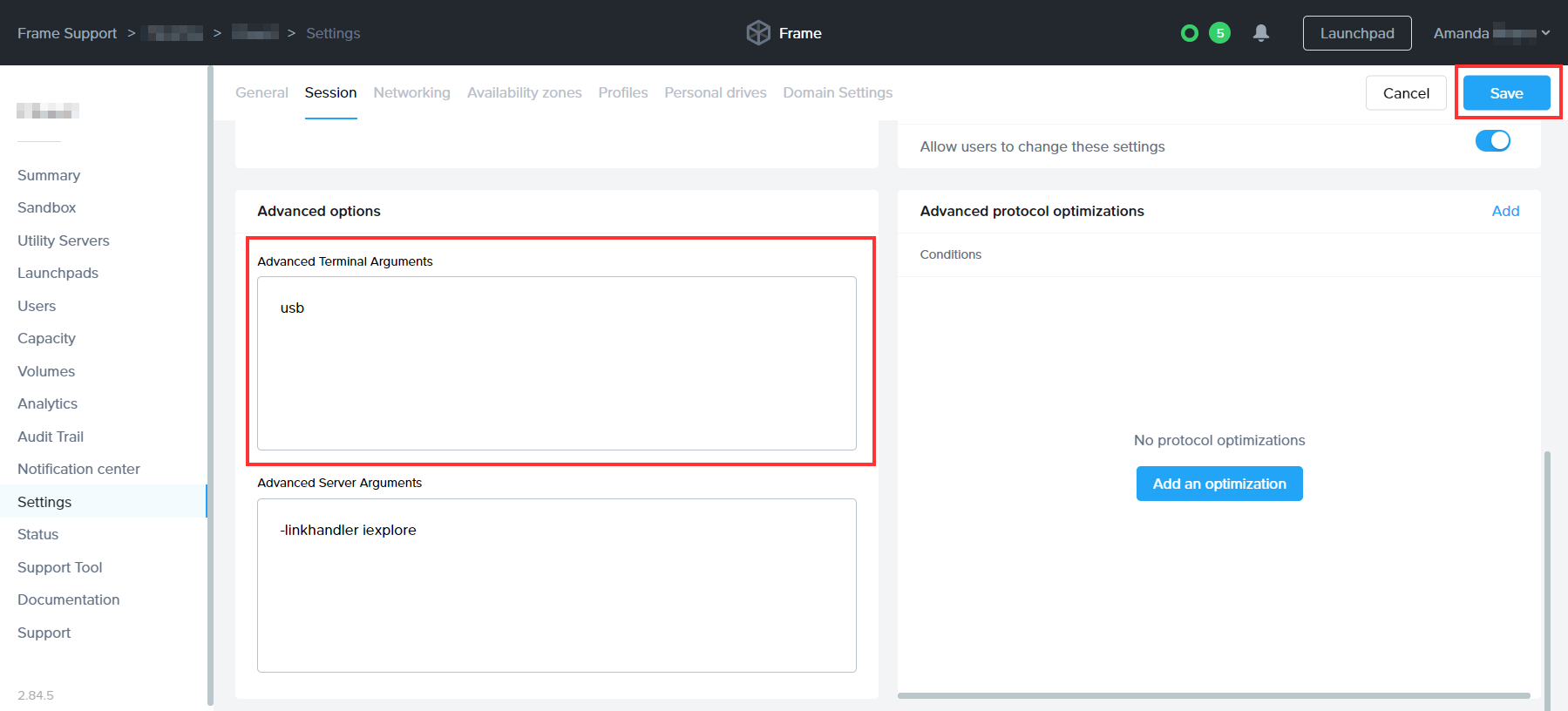The height and width of the screenshot is (711, 1568).
Task: Click the Cancel button
Action: (x=1406, y=93)
